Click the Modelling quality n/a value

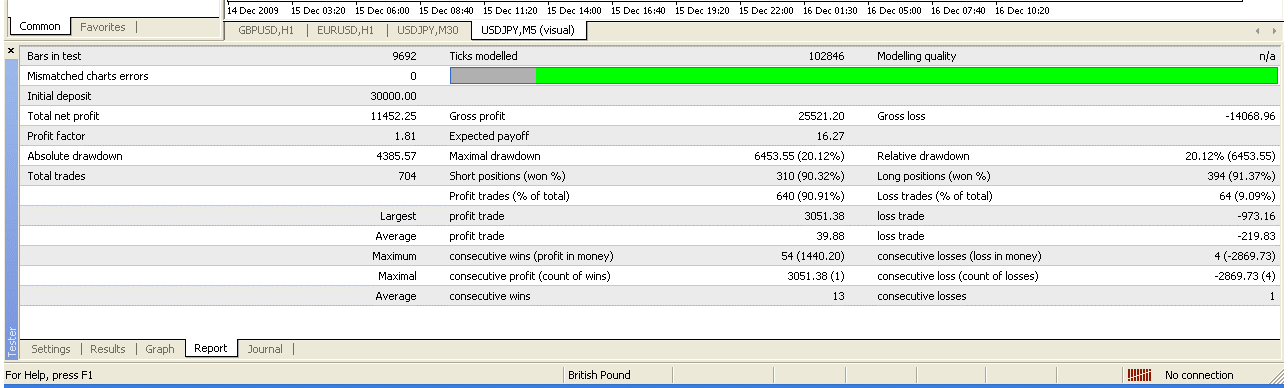tap(1267, 56)
